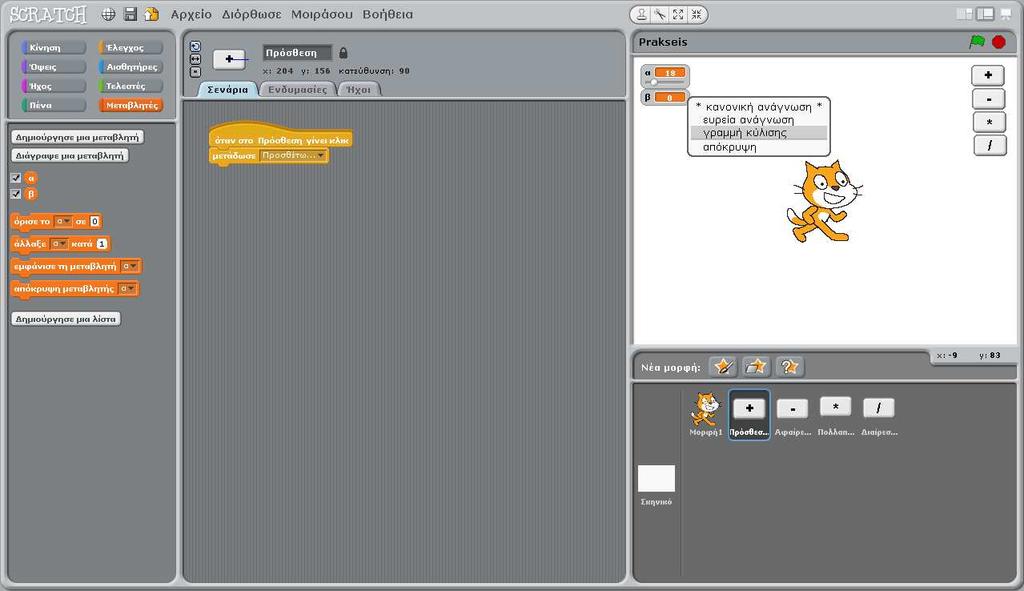Toggle checkbox for variable α
1024x591 pixels.
16,178
